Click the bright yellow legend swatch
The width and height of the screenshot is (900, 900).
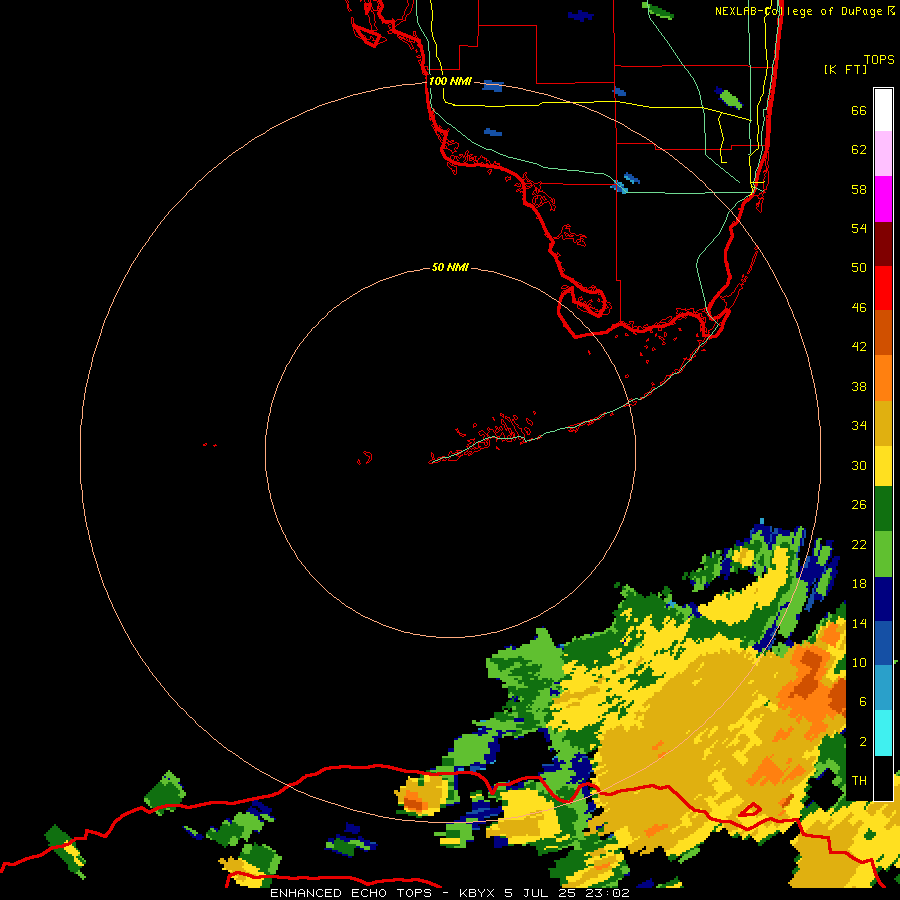click(883, 466)
